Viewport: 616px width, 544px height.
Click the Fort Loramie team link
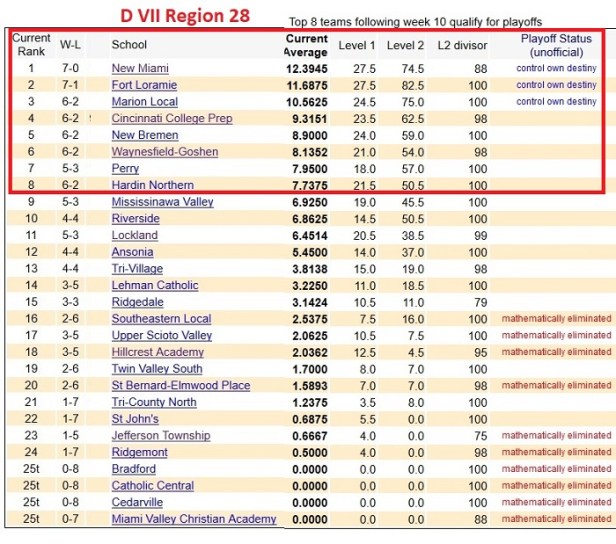[143, 85]
